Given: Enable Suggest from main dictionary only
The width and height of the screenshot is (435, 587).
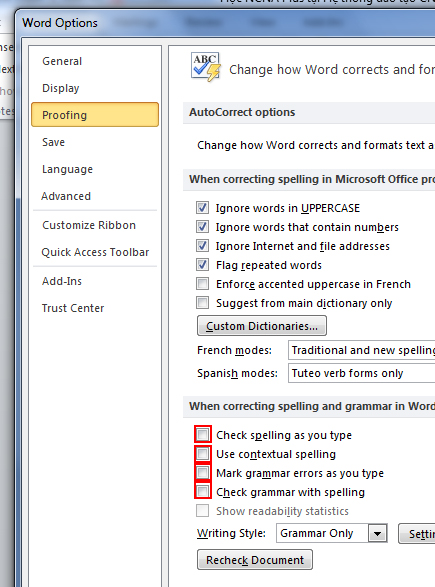Looking at the screenshot, I should (x=203, y=302).
